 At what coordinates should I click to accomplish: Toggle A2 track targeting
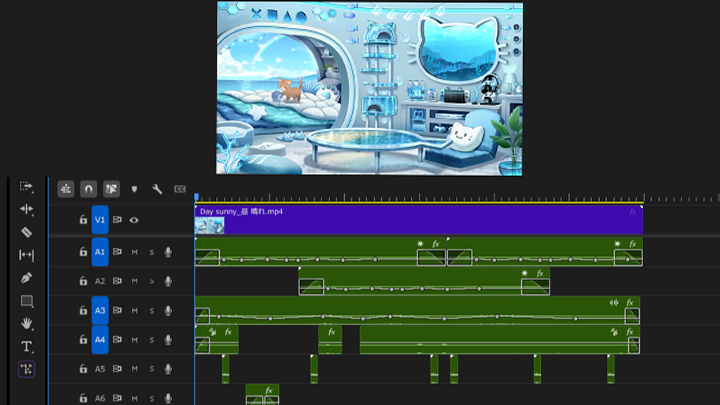click(x=100, y=281)
